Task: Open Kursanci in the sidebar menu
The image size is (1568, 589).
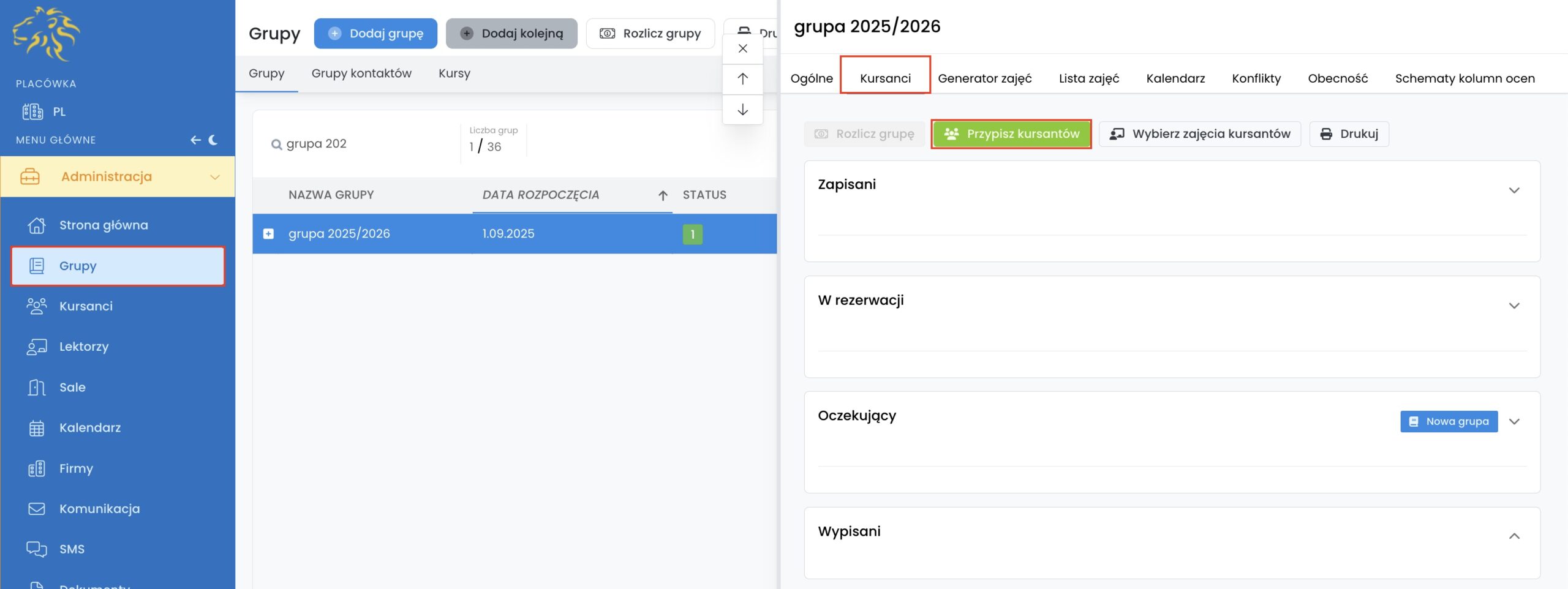Action: pyautogui.click(x=86, y=306)
